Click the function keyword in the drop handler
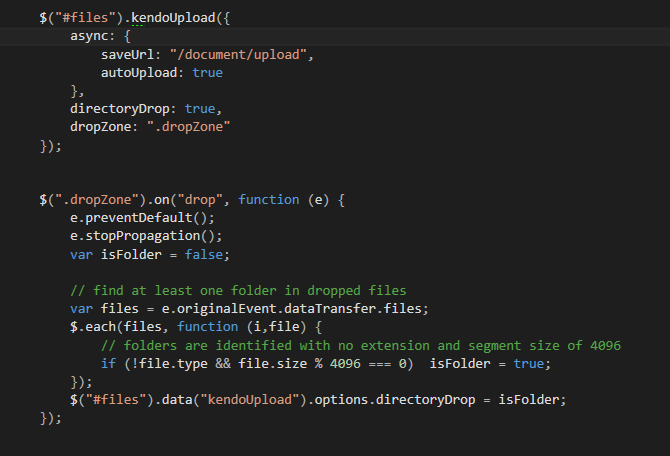670x456 pixels. (268, 200)
